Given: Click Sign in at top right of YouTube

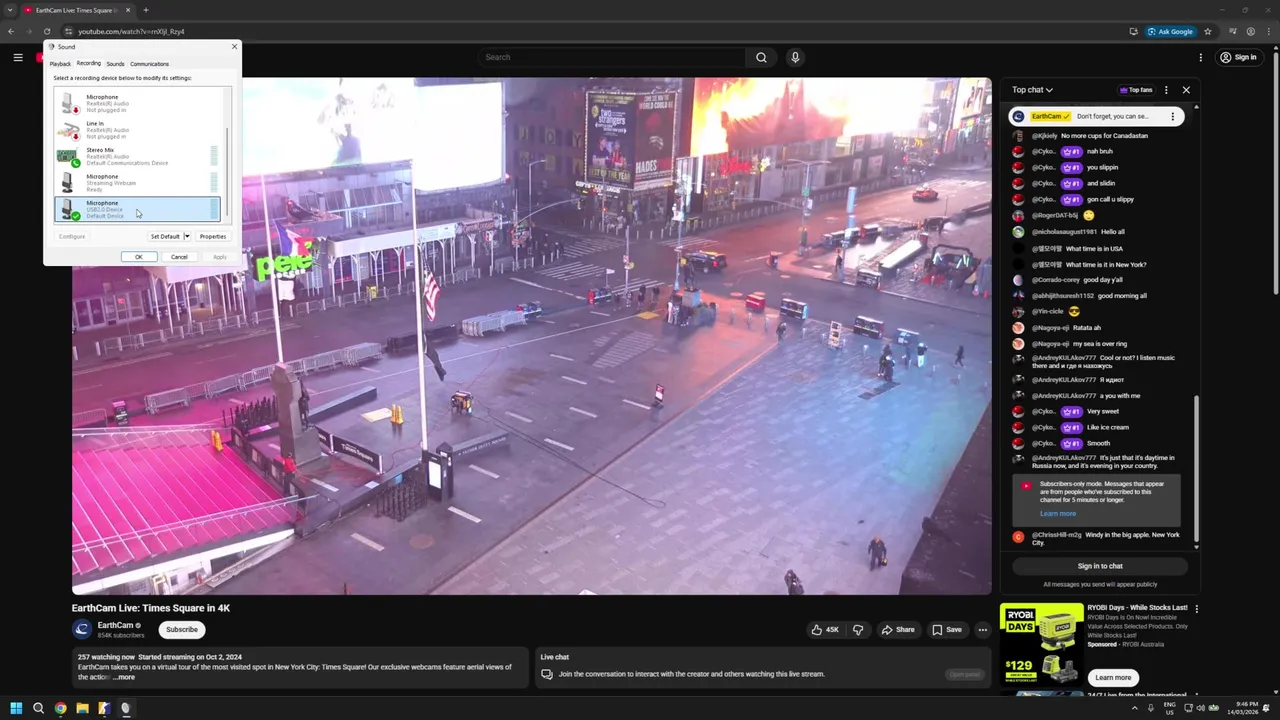Looking at the screenshot, I should [1238, 57].
